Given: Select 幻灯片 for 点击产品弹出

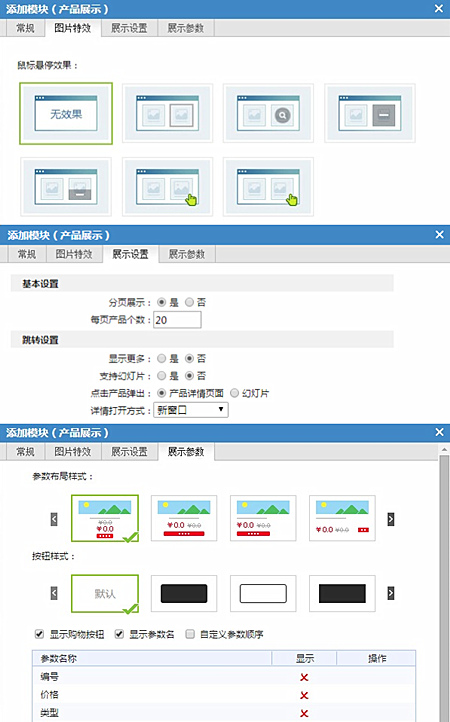Looking at the screenshot, I should (x=234, y=393).
